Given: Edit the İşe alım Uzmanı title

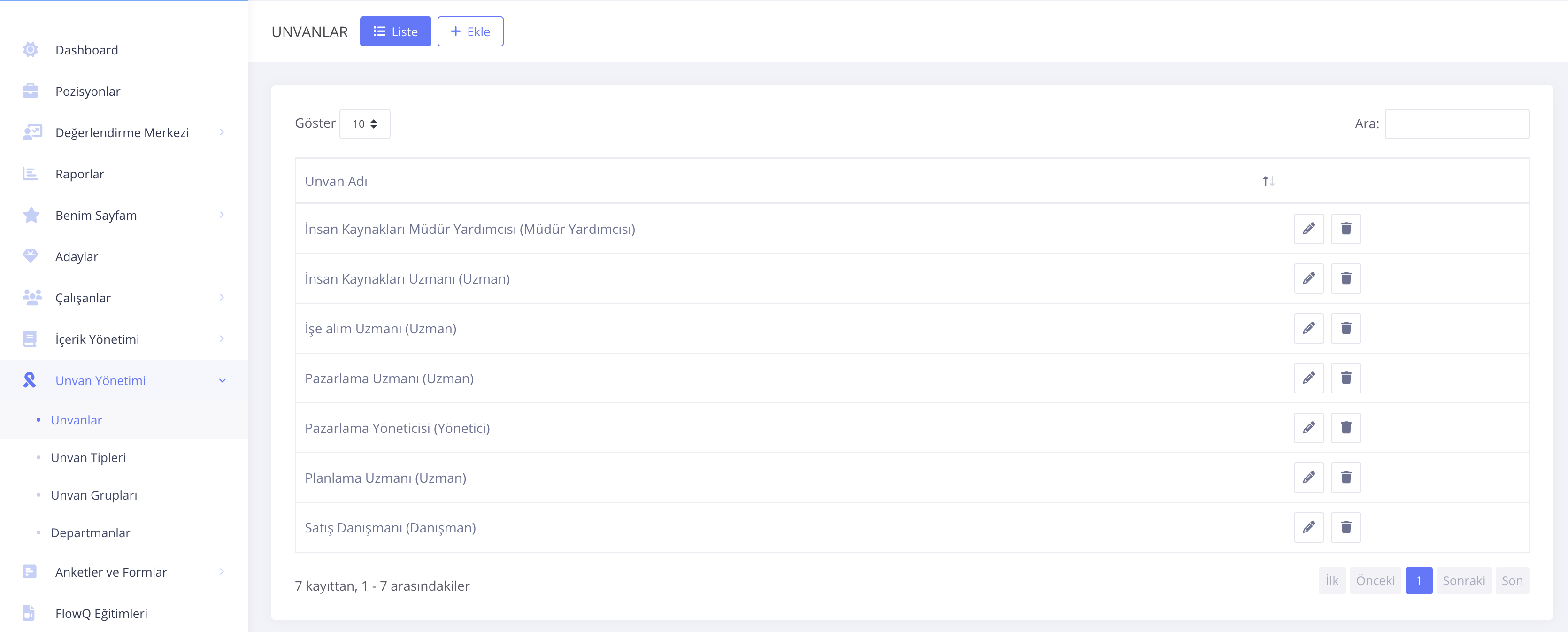Looking at the screenshot, I should 1308,329.
